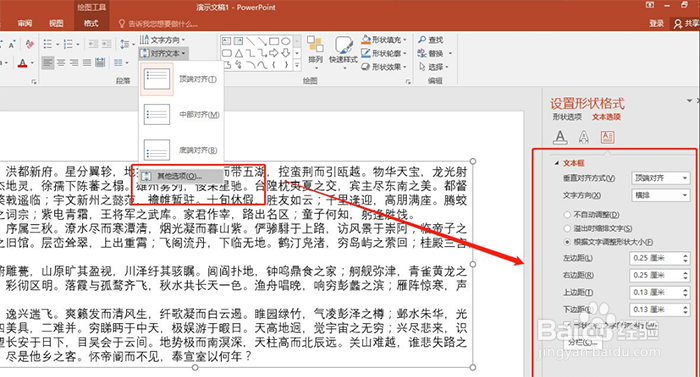This screenshot has height=377, width=700.
Task: Pick the right brace shape
Action: click(285, 65)
